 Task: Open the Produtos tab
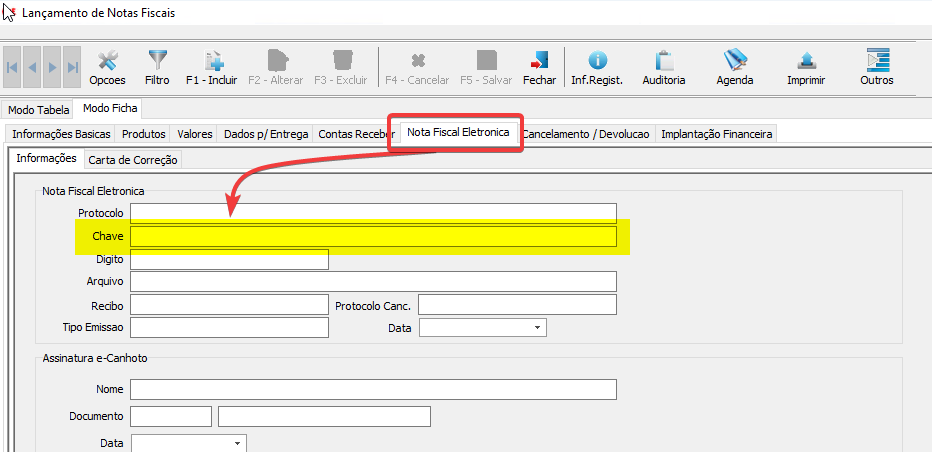[x=144, y=134]
